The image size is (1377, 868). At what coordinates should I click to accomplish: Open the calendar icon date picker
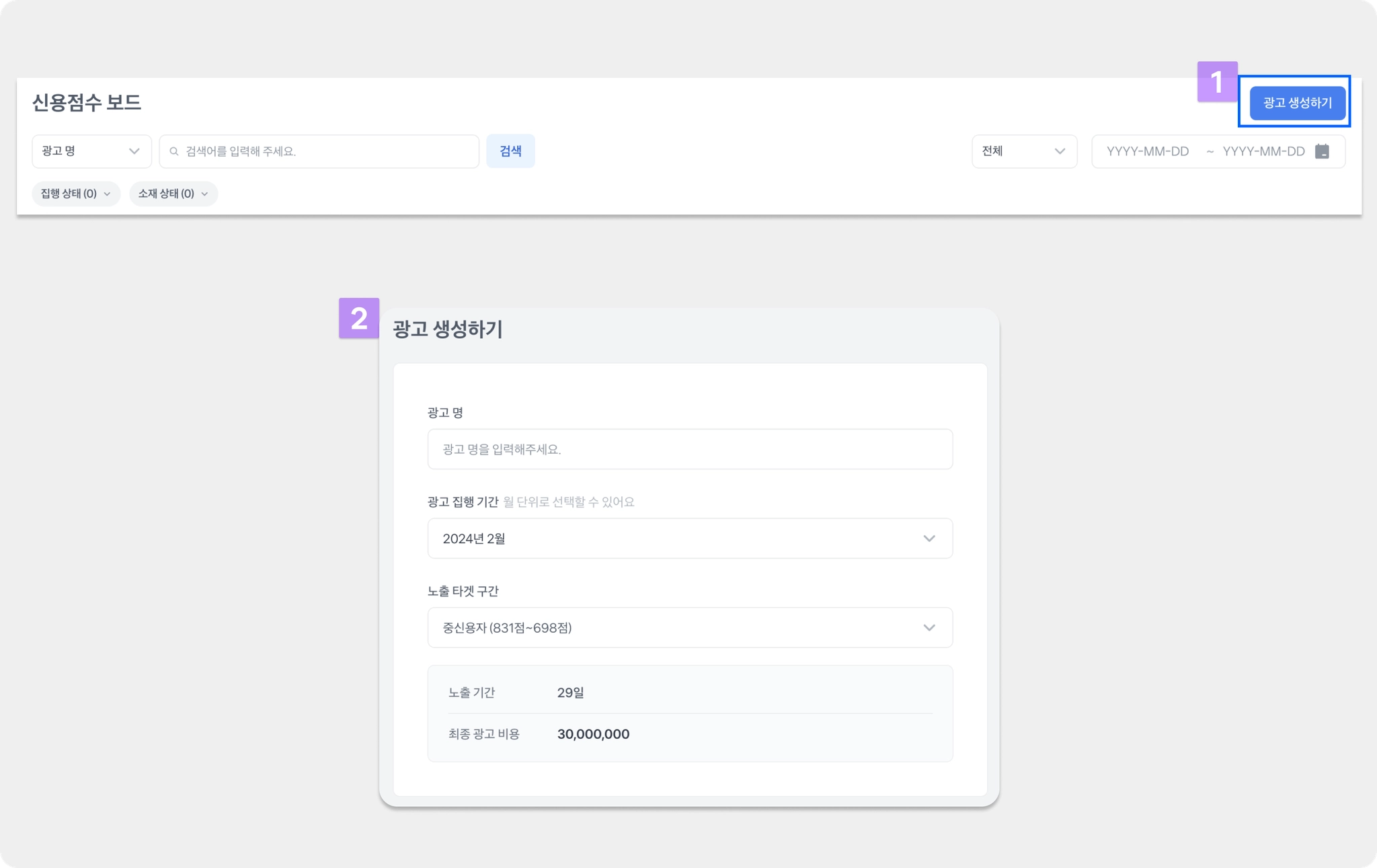(1322, 151)
